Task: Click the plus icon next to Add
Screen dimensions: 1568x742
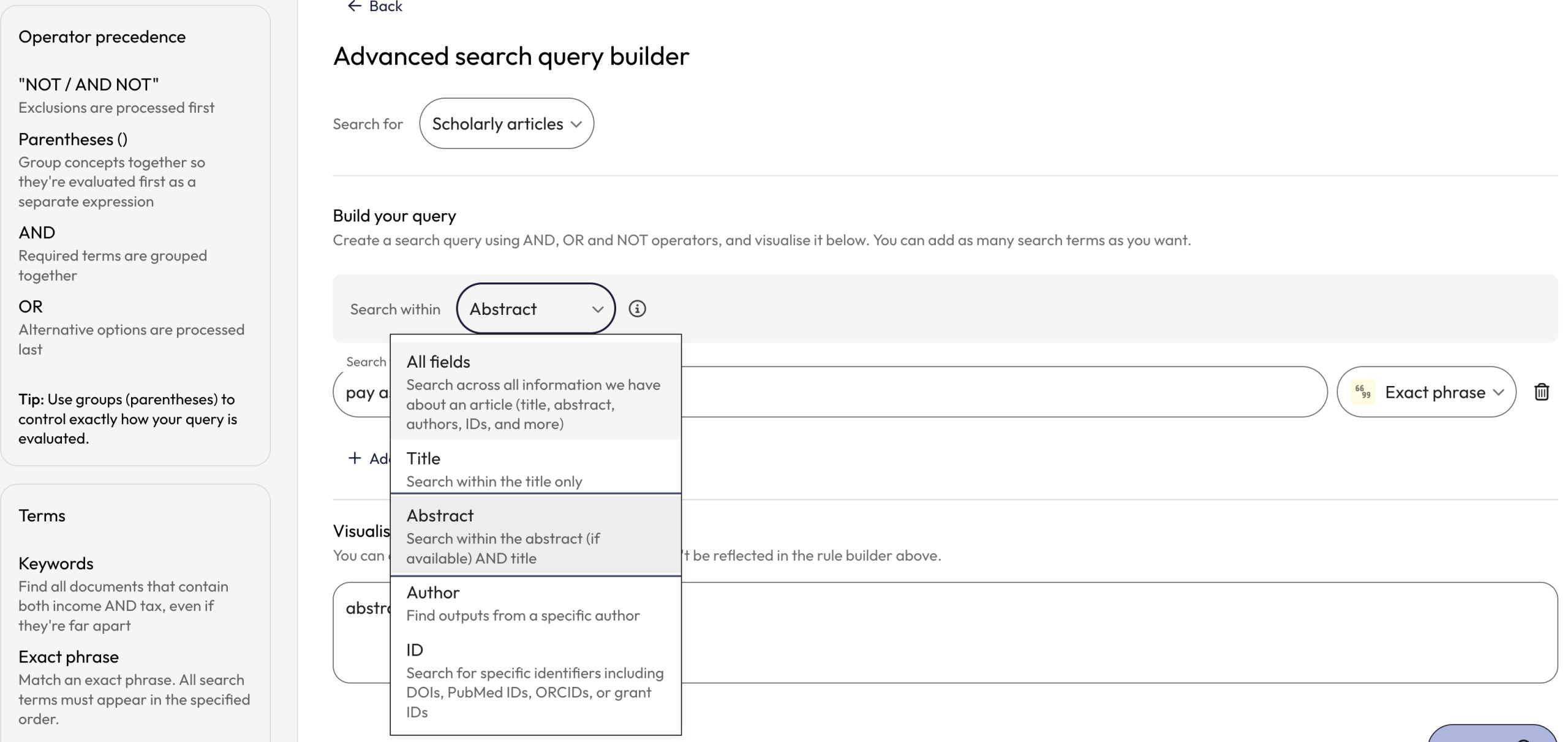Action: tap(354, 457)
